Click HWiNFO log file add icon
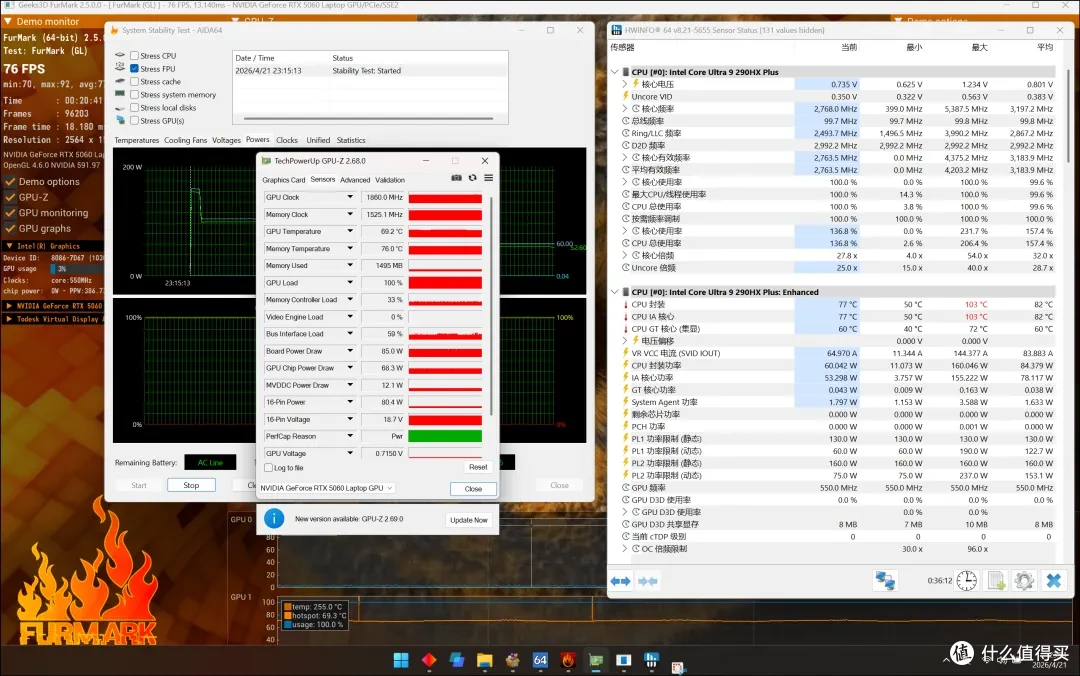1080x676 pixels. coord(996,581)
